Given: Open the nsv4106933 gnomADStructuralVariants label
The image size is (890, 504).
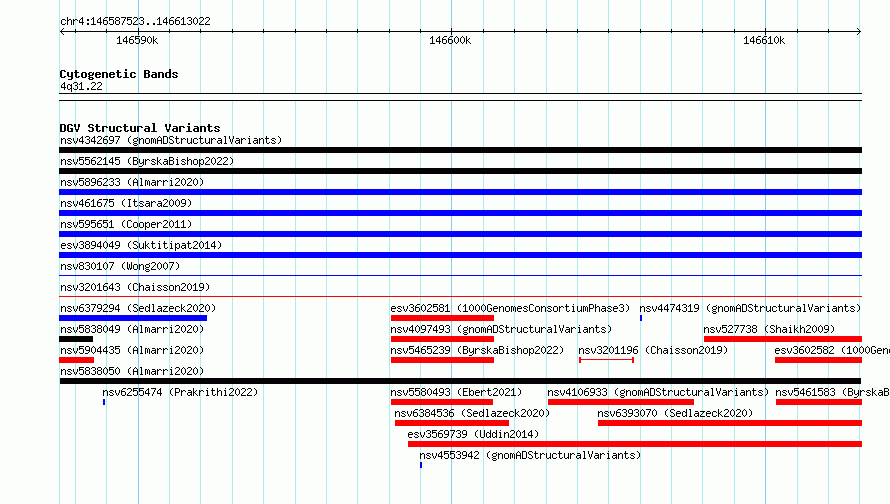Looking at the screenshot, I should click(x=658, y=392).
